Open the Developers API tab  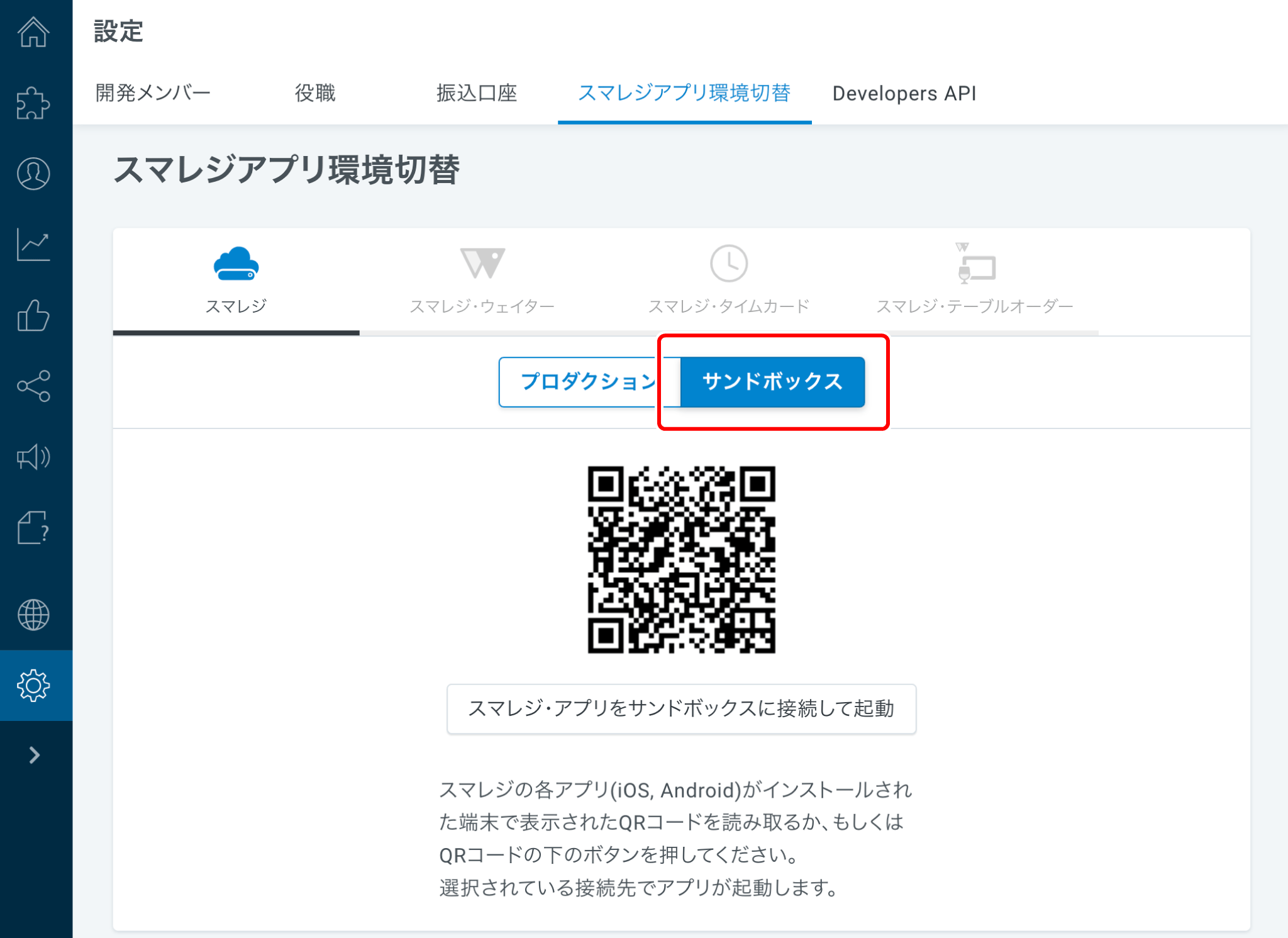coord(904,93)
